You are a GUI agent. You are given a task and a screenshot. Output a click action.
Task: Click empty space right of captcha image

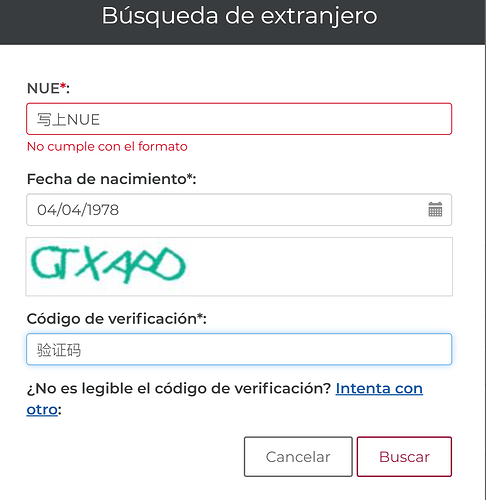tap(320, 267)
